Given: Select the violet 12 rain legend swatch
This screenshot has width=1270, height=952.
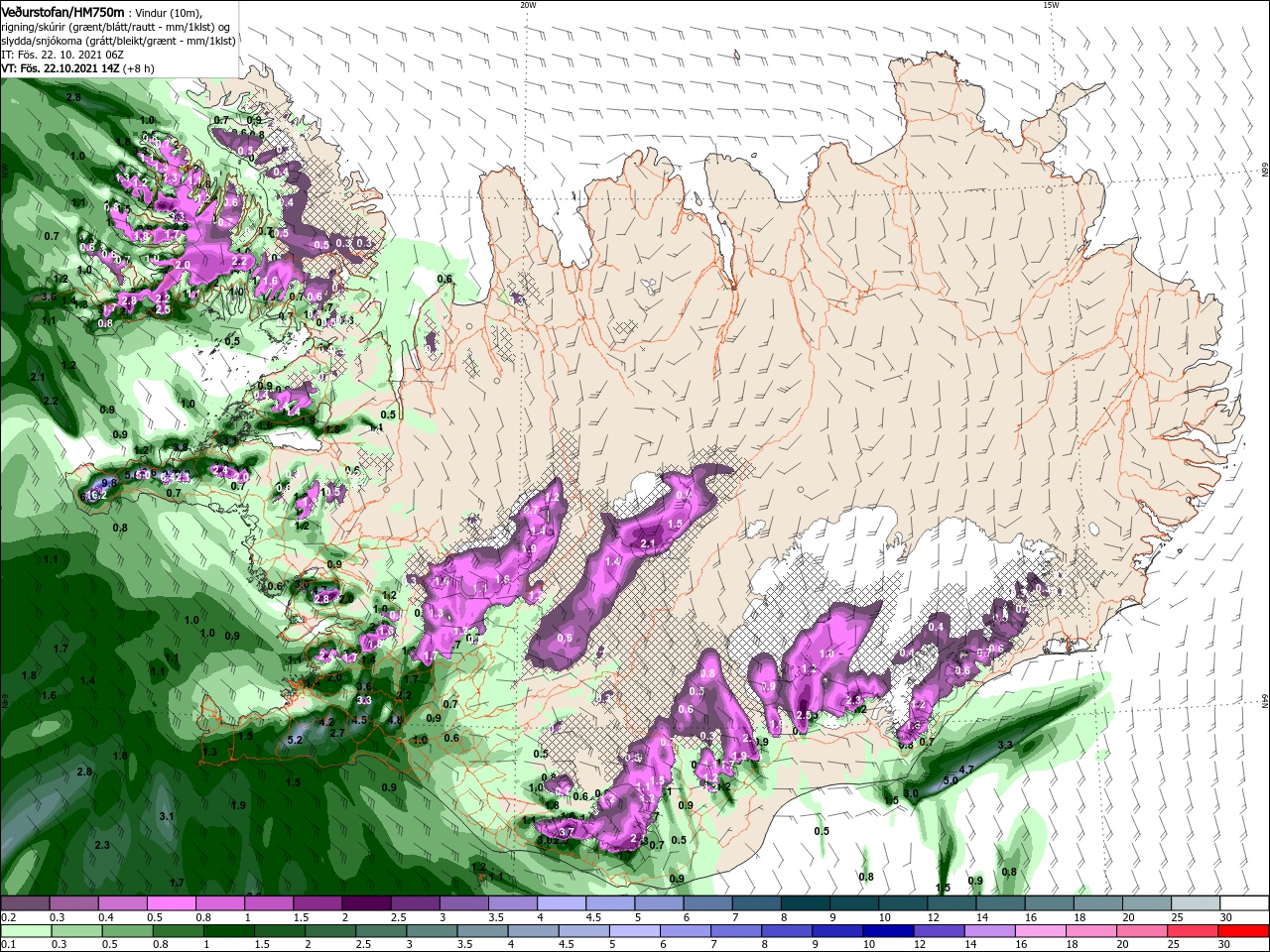Looking at the screenshot, I should pyautogui.click(x=940, y=931).
